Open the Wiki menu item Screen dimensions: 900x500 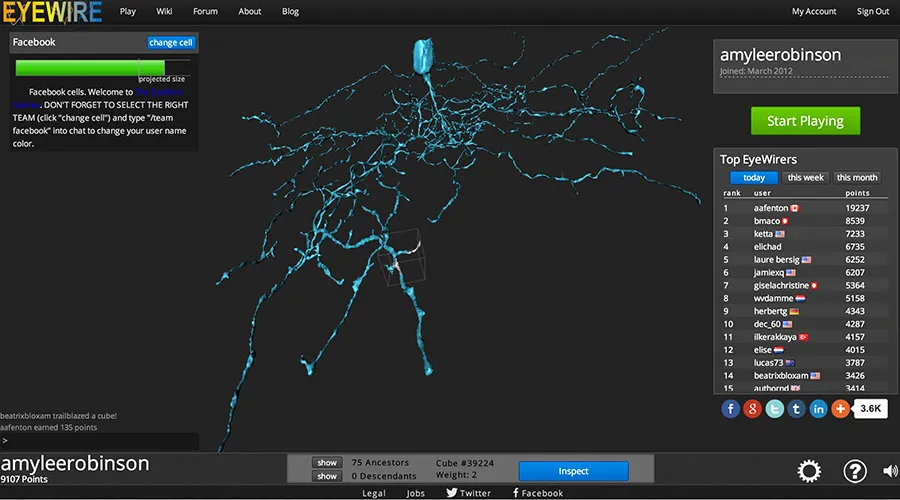(164, 12)
